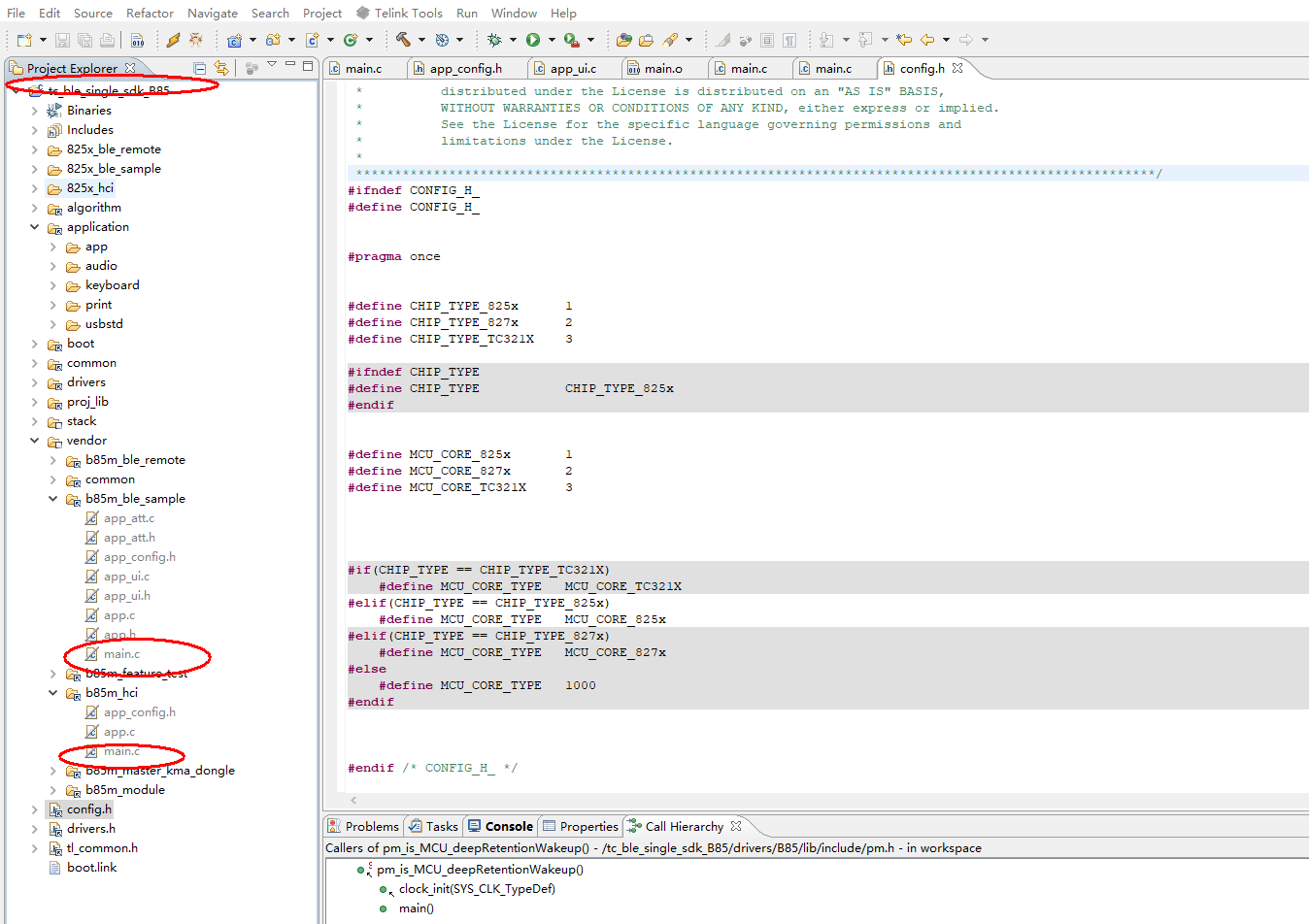Minimize the Project Explorer panel

(289, 65)
